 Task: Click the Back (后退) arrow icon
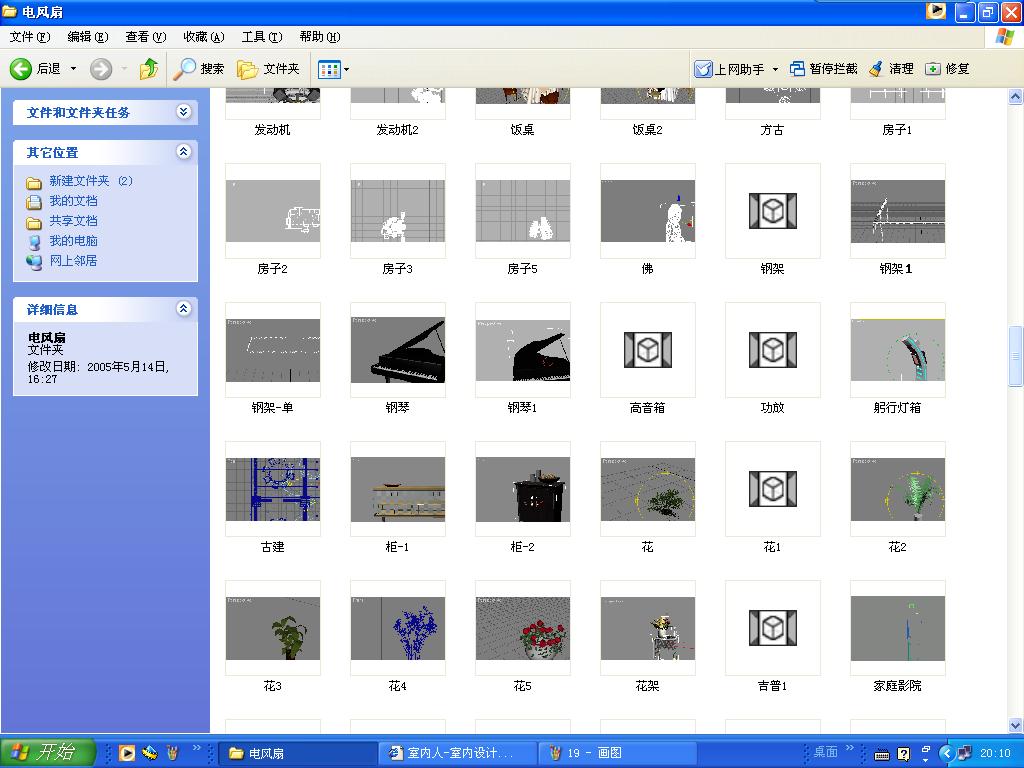[x=20, y=69]
